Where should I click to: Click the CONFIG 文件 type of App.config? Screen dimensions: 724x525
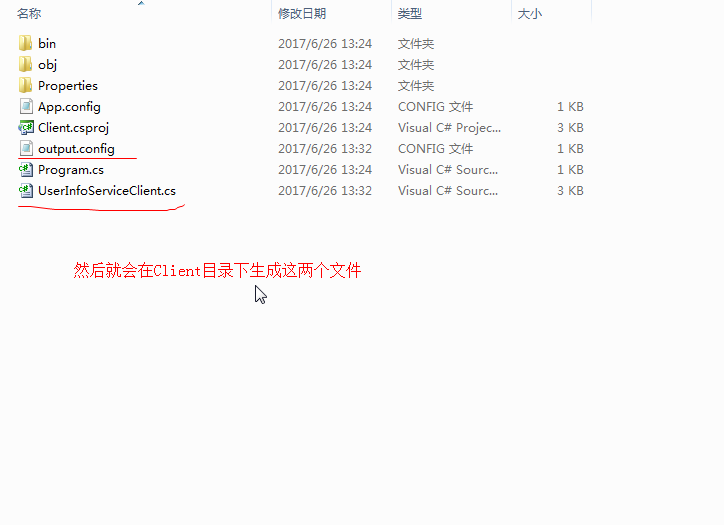(435, 107)
